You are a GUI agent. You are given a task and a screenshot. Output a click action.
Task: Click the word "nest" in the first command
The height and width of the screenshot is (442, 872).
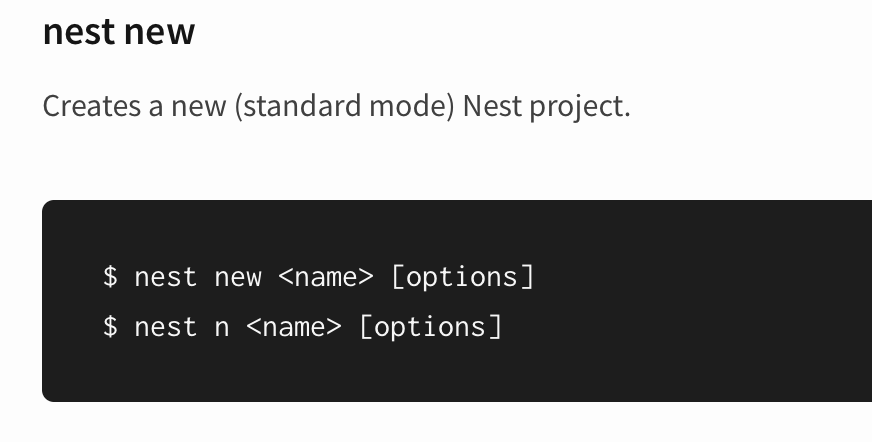pos(166,277)
